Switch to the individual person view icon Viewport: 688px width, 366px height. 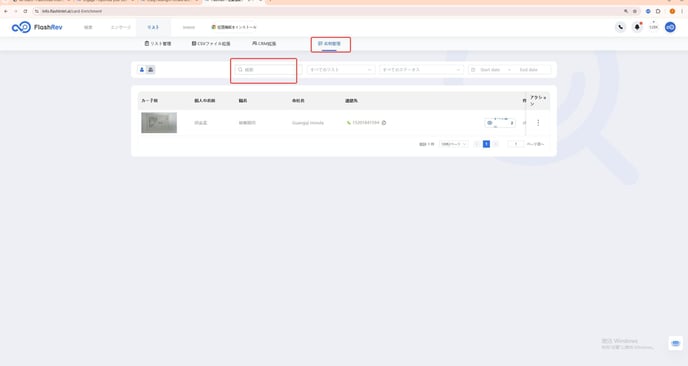pos(142,69)
